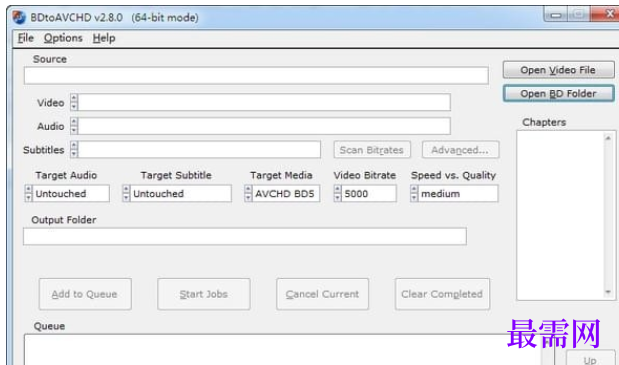Click in the Source path field
Viewport: 619px width, 365px height.
tap(256, 75)
